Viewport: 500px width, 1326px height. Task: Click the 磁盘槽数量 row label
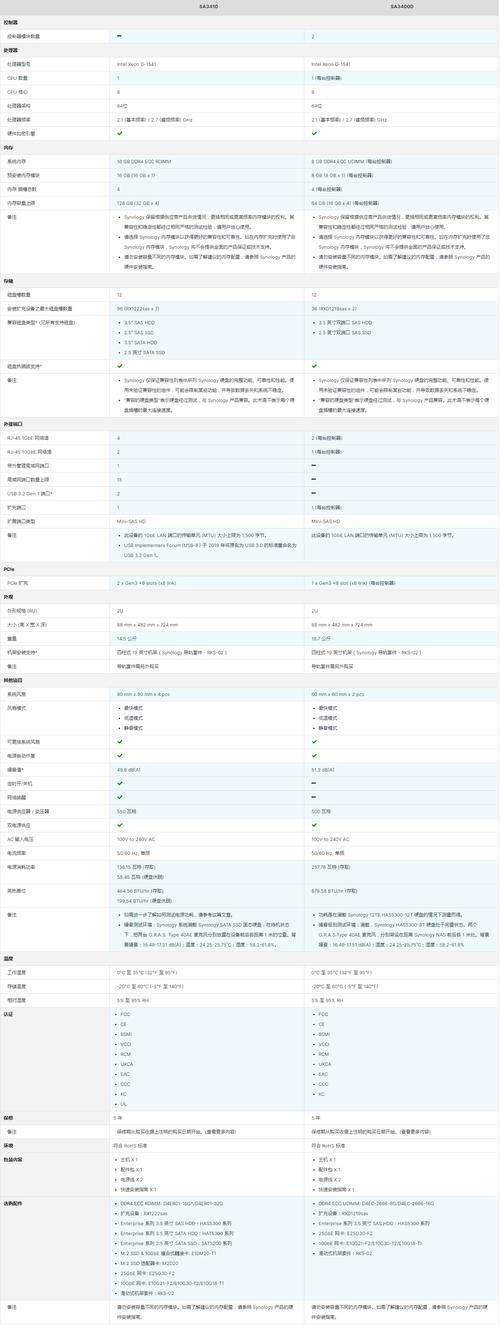click(18, 296)
